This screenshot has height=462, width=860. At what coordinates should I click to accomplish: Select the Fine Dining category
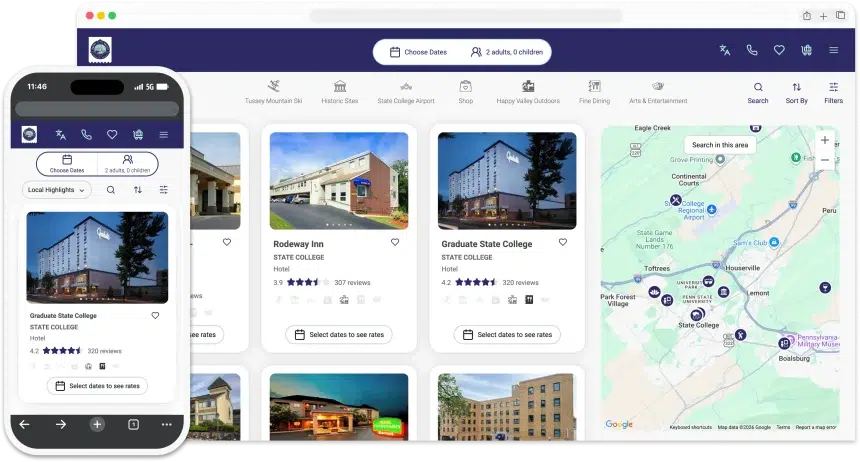[x=595, y=92]
